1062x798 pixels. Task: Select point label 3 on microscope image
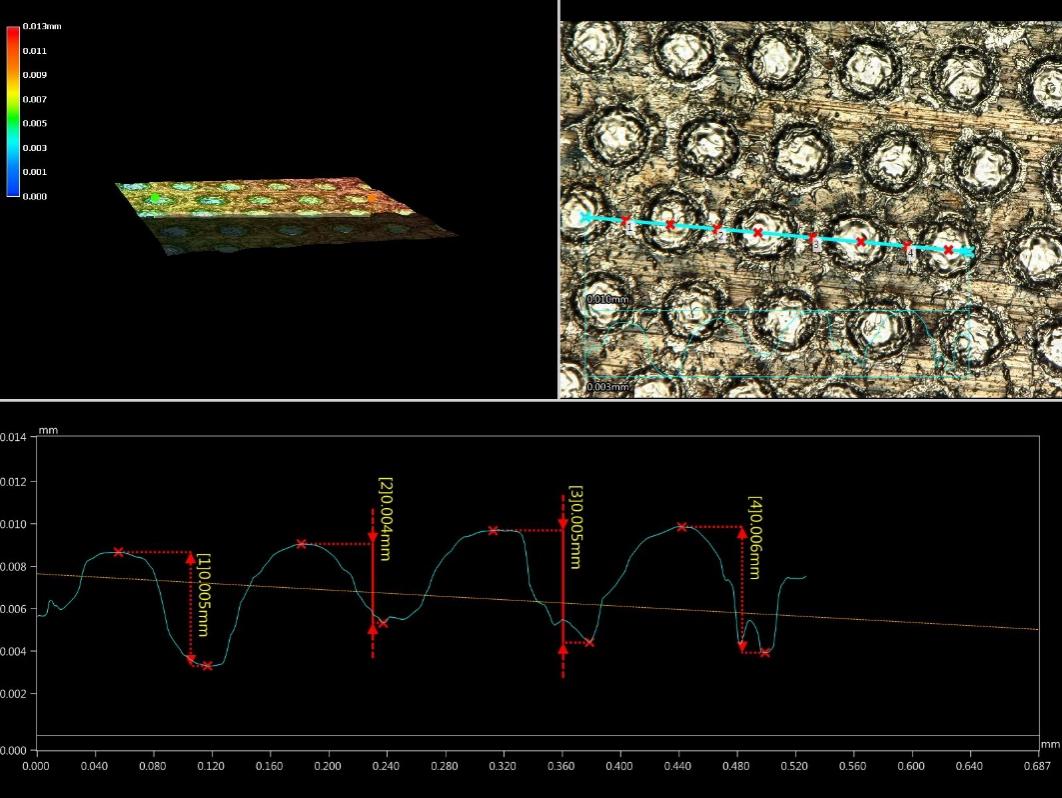pos(816,245)
